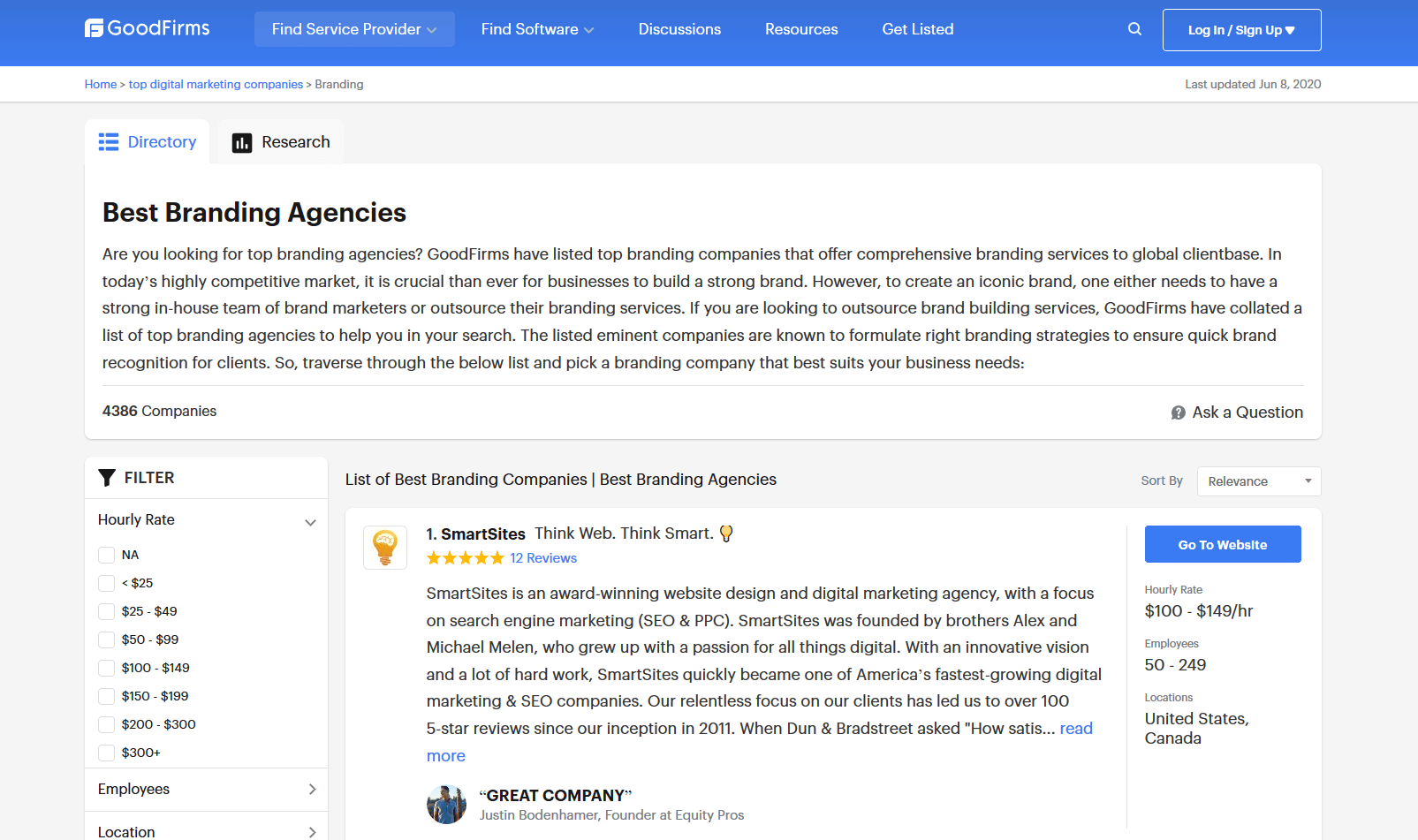Click the Go To Website button

point(1223,544)
